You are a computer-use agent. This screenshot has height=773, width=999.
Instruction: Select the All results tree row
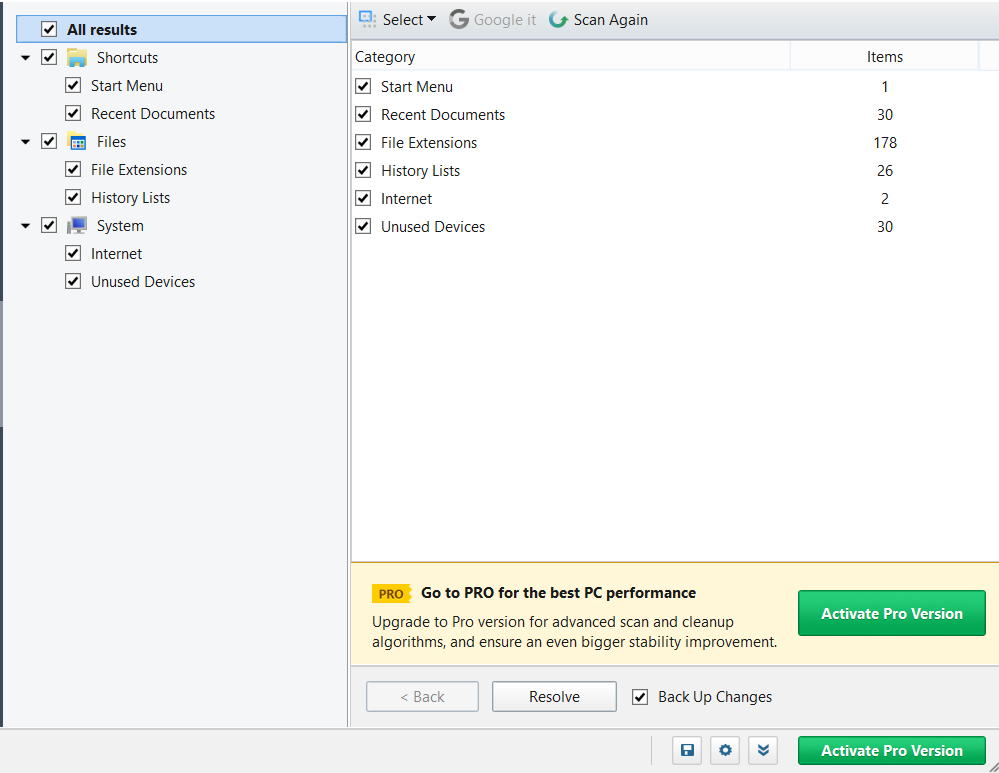[182, 29]
